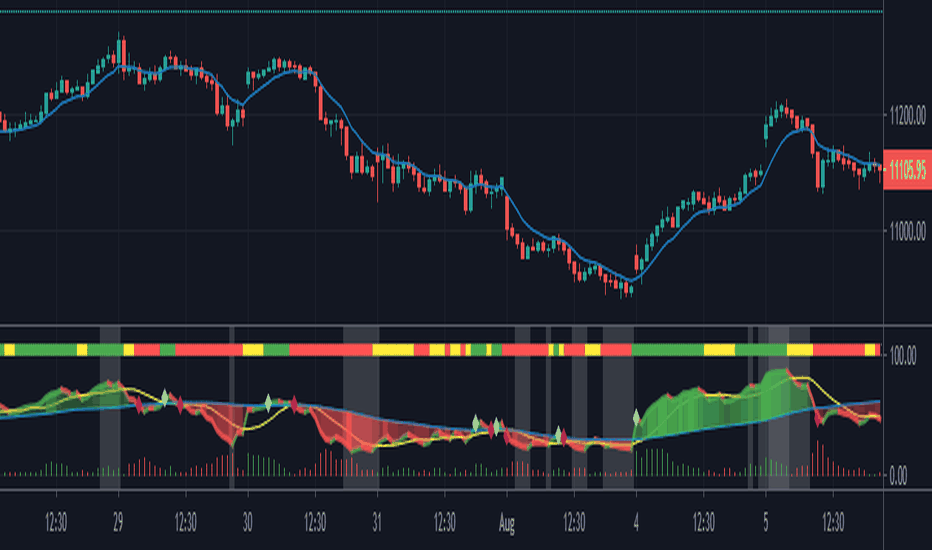Click the 12:30 time label following the 5 date
The image size is (932, 550).
pos(833,523)
